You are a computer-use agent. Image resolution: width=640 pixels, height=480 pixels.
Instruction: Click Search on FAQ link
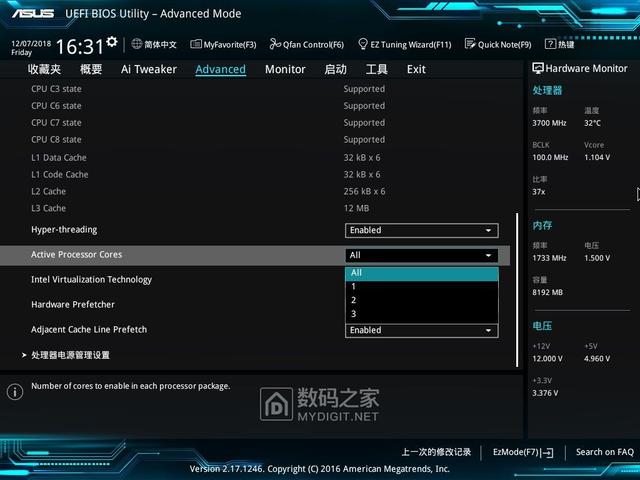(604, 452)
